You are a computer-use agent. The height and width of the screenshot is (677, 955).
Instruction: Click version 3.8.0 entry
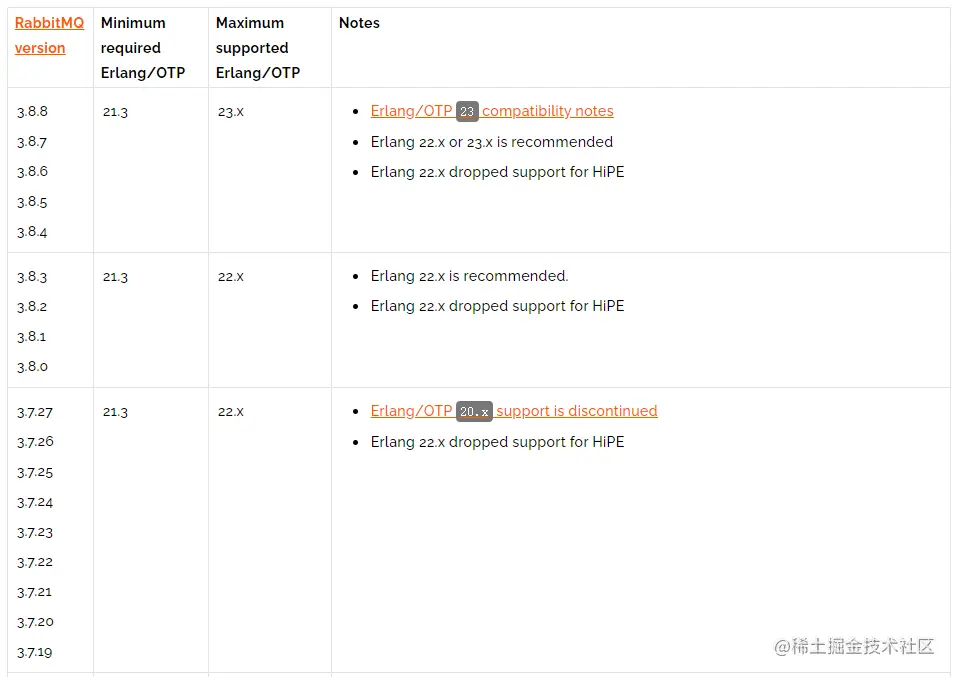click(x=32, y=367)
